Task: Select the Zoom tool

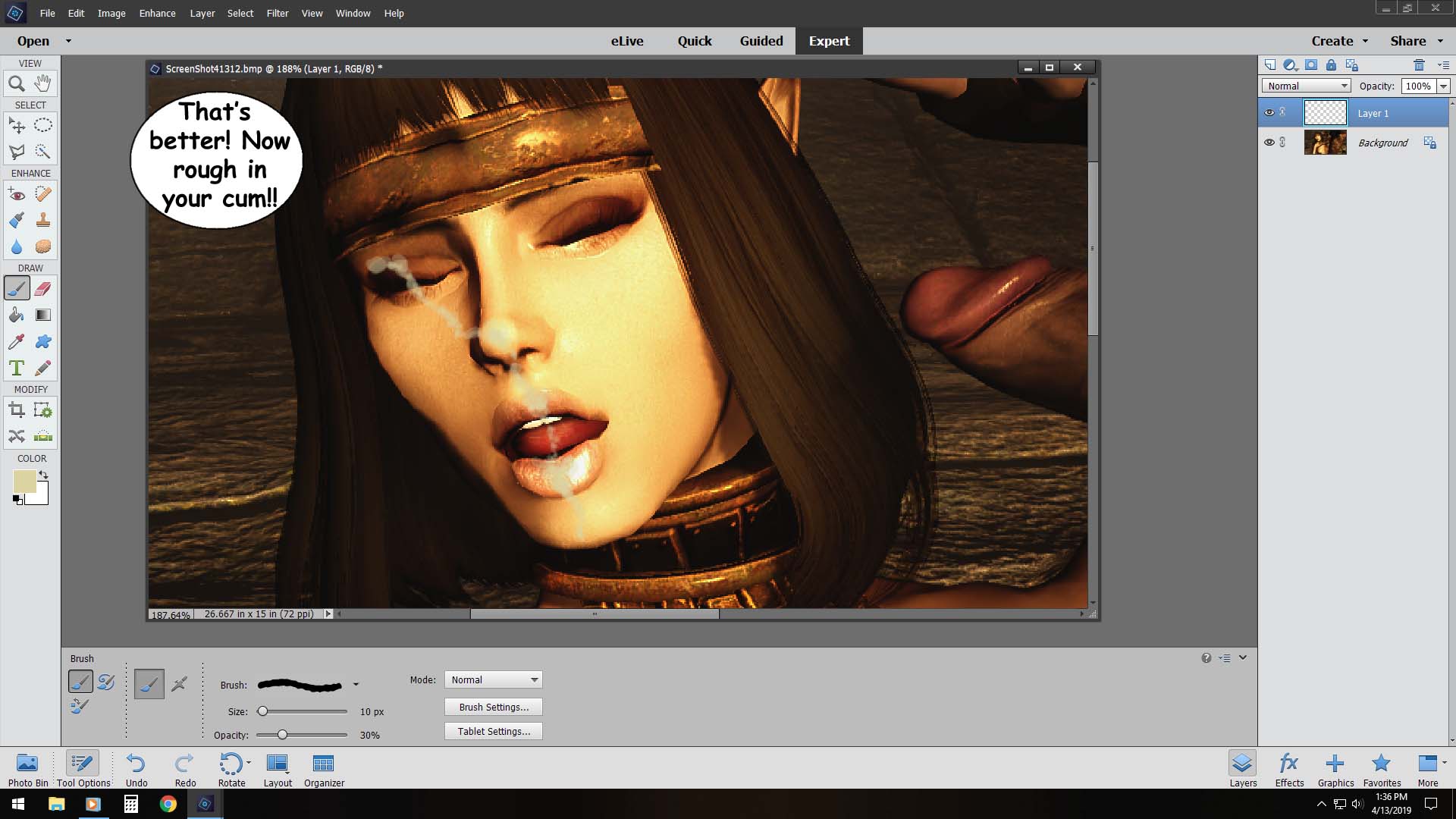Action: [17, 83]
